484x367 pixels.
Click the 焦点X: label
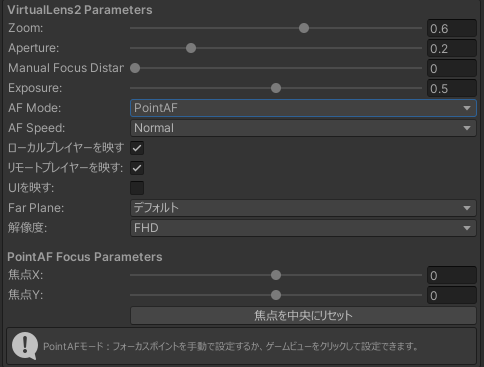[25, 275]
